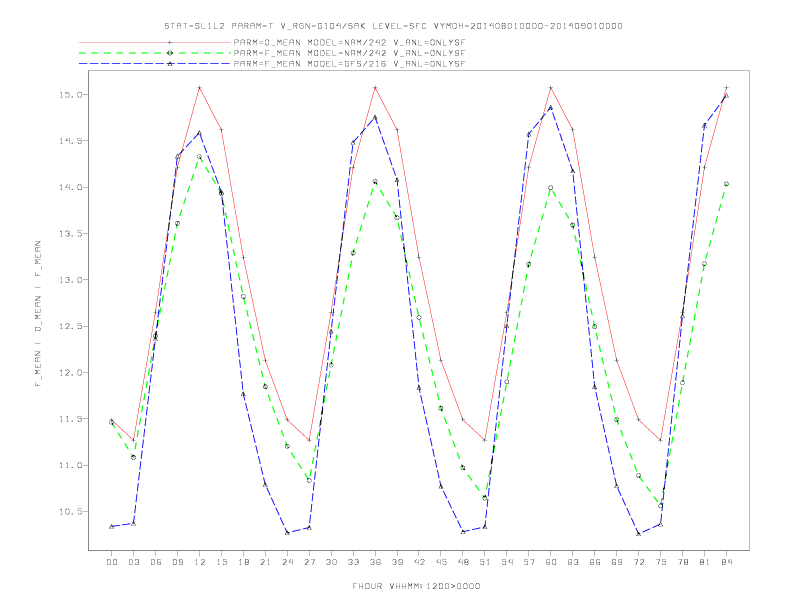Click the 63 forecast hour tick label
792x612 pixels.
(x=573, y=562)
